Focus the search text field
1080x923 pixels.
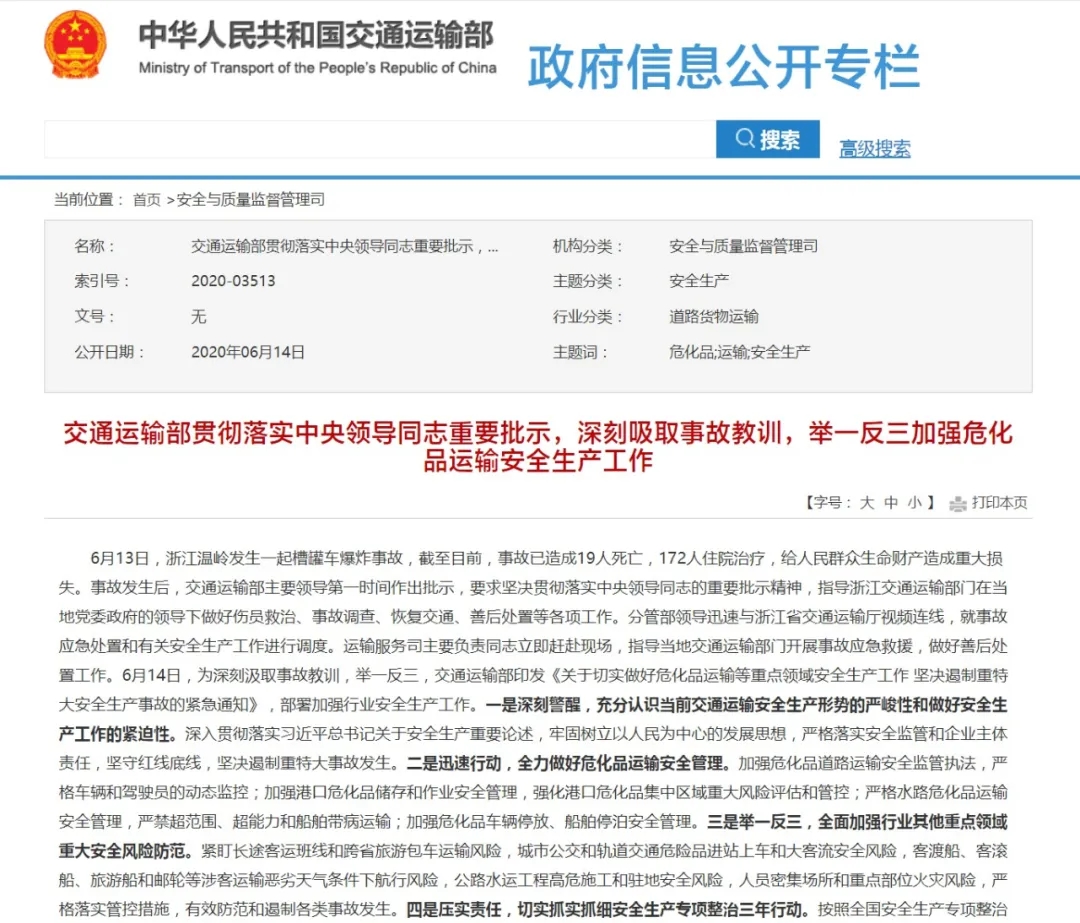point(380,139)
